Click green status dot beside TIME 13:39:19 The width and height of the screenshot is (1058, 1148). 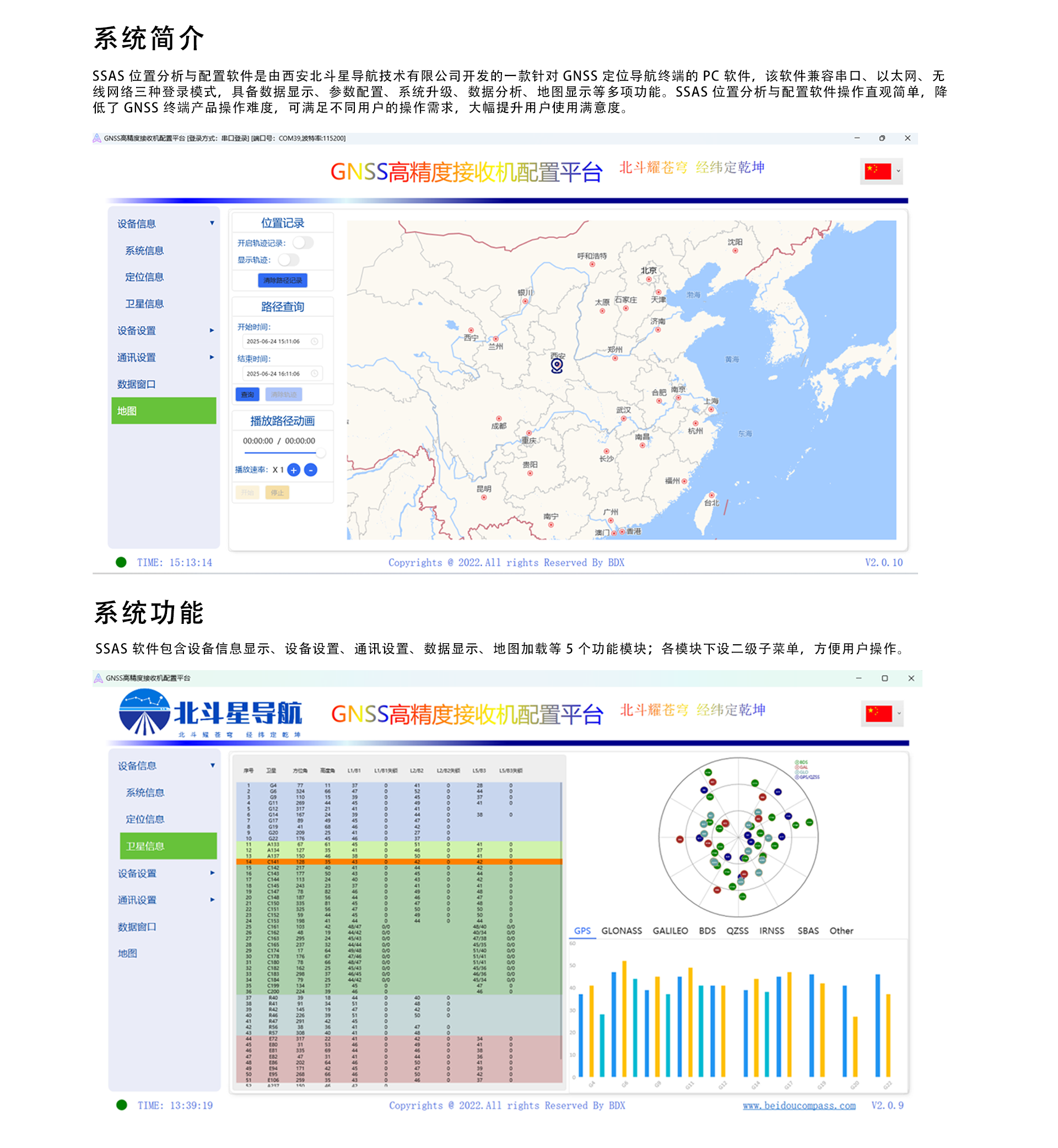click(121, 1106)
